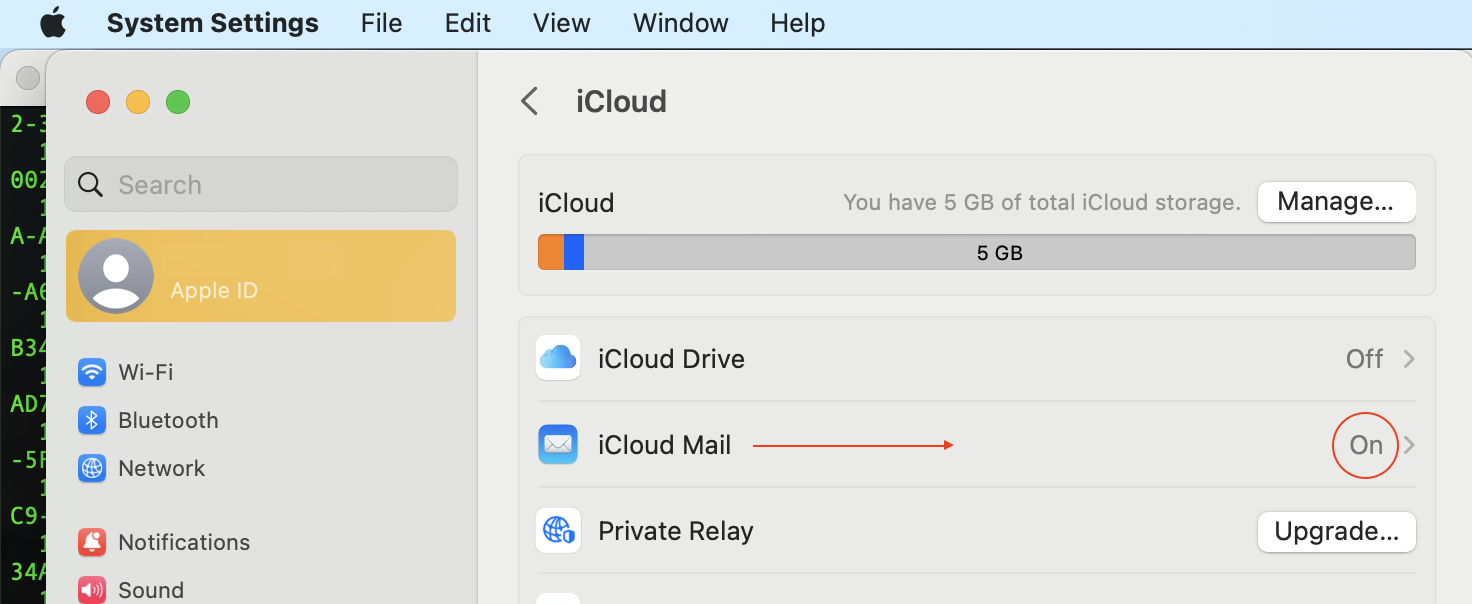Click the yellow minimize window button
The image size is (1472, 604).
click(x=138, y=102)
